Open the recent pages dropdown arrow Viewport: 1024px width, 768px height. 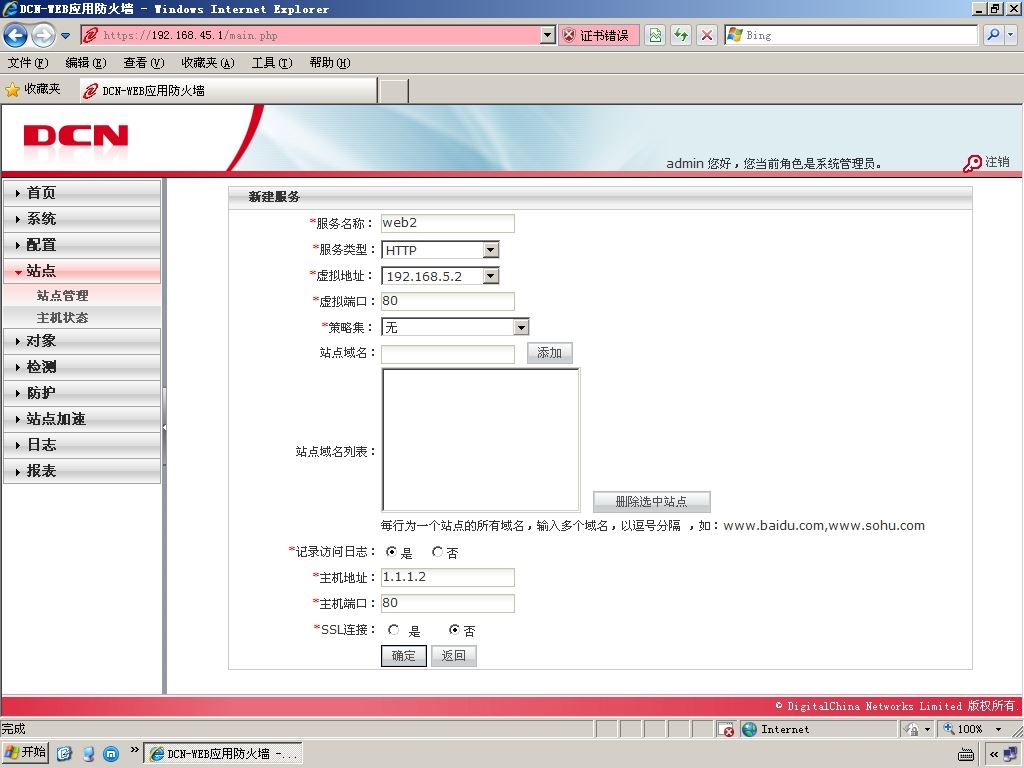pos(65,36)
